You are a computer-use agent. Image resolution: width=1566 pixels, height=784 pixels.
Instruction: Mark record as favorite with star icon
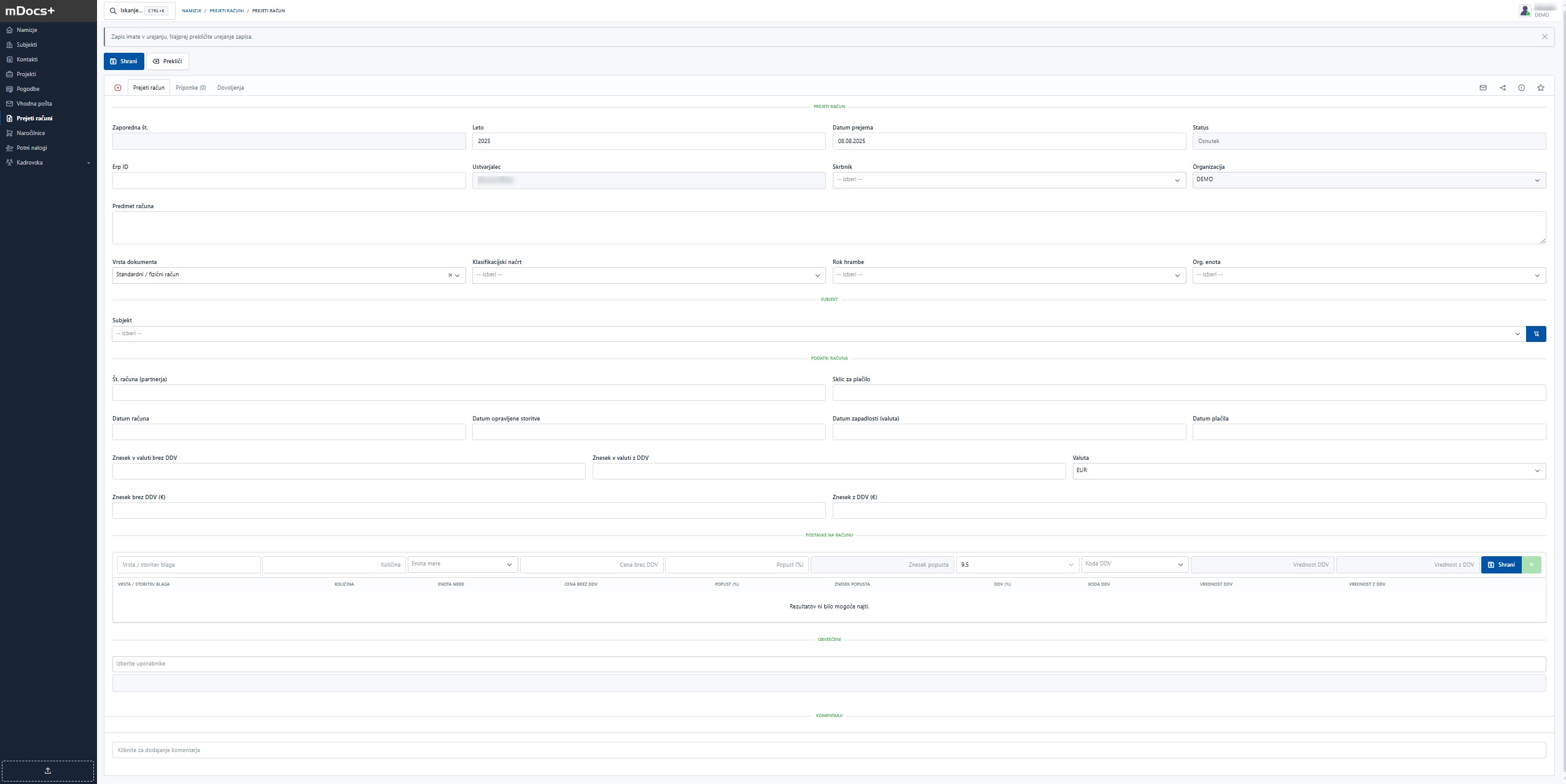click(1541, 88)
